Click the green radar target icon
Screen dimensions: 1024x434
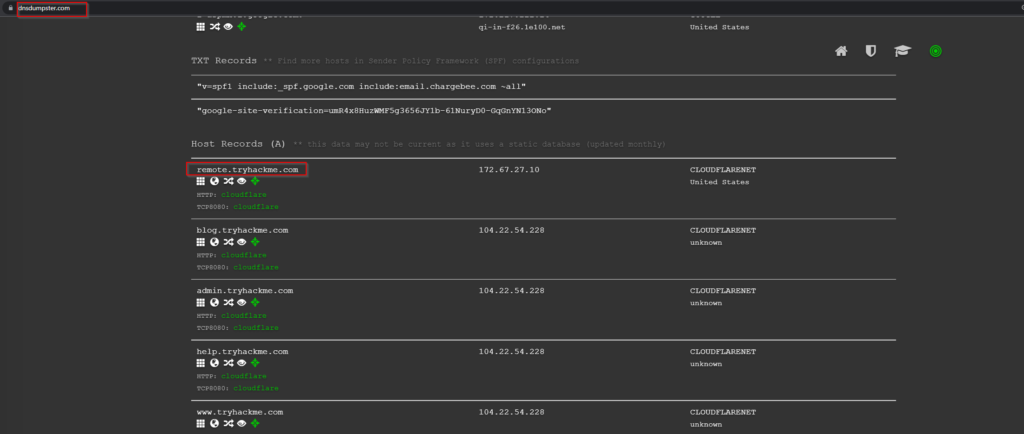click(935, 51)
